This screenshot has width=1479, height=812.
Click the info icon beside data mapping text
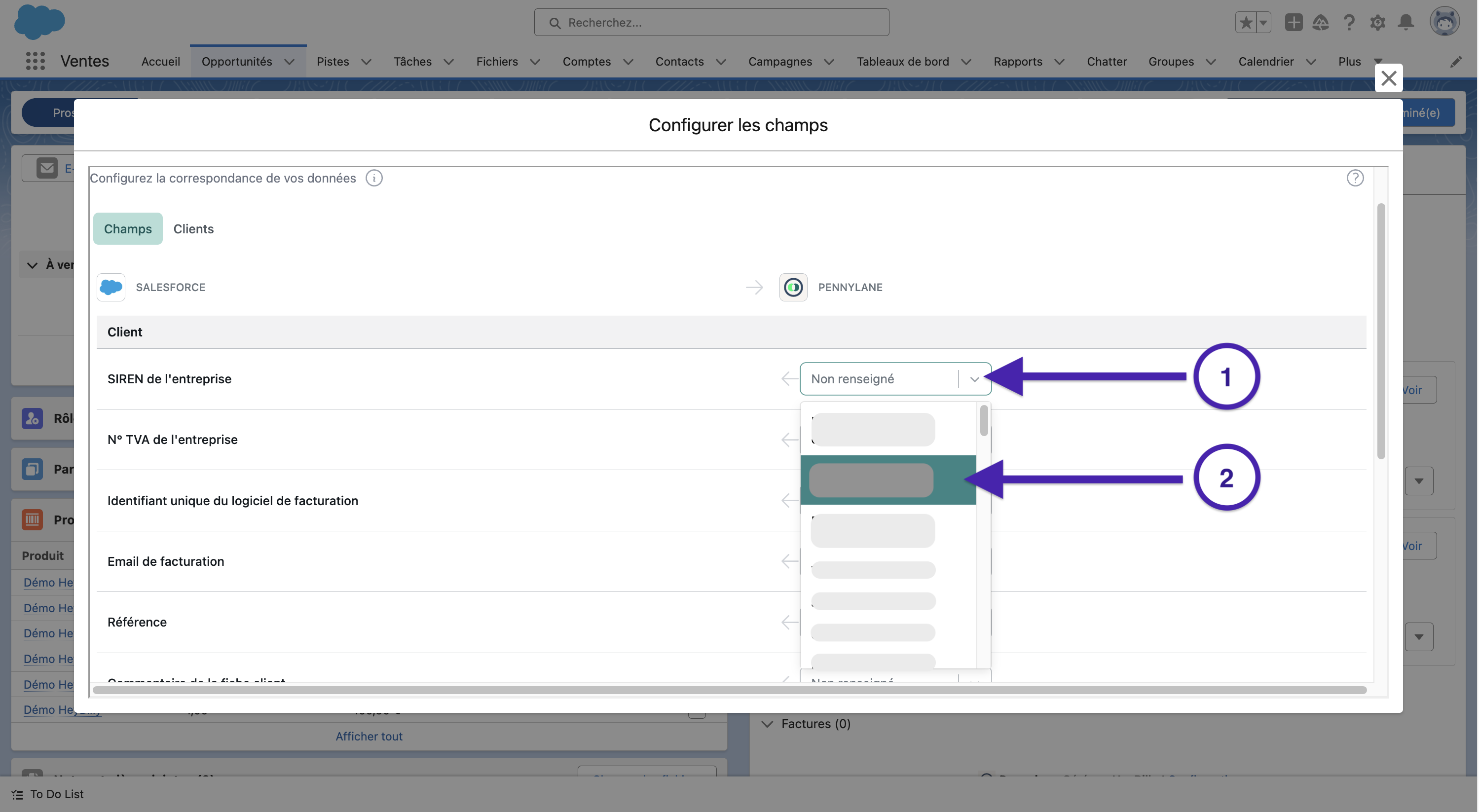click(374, 178)
